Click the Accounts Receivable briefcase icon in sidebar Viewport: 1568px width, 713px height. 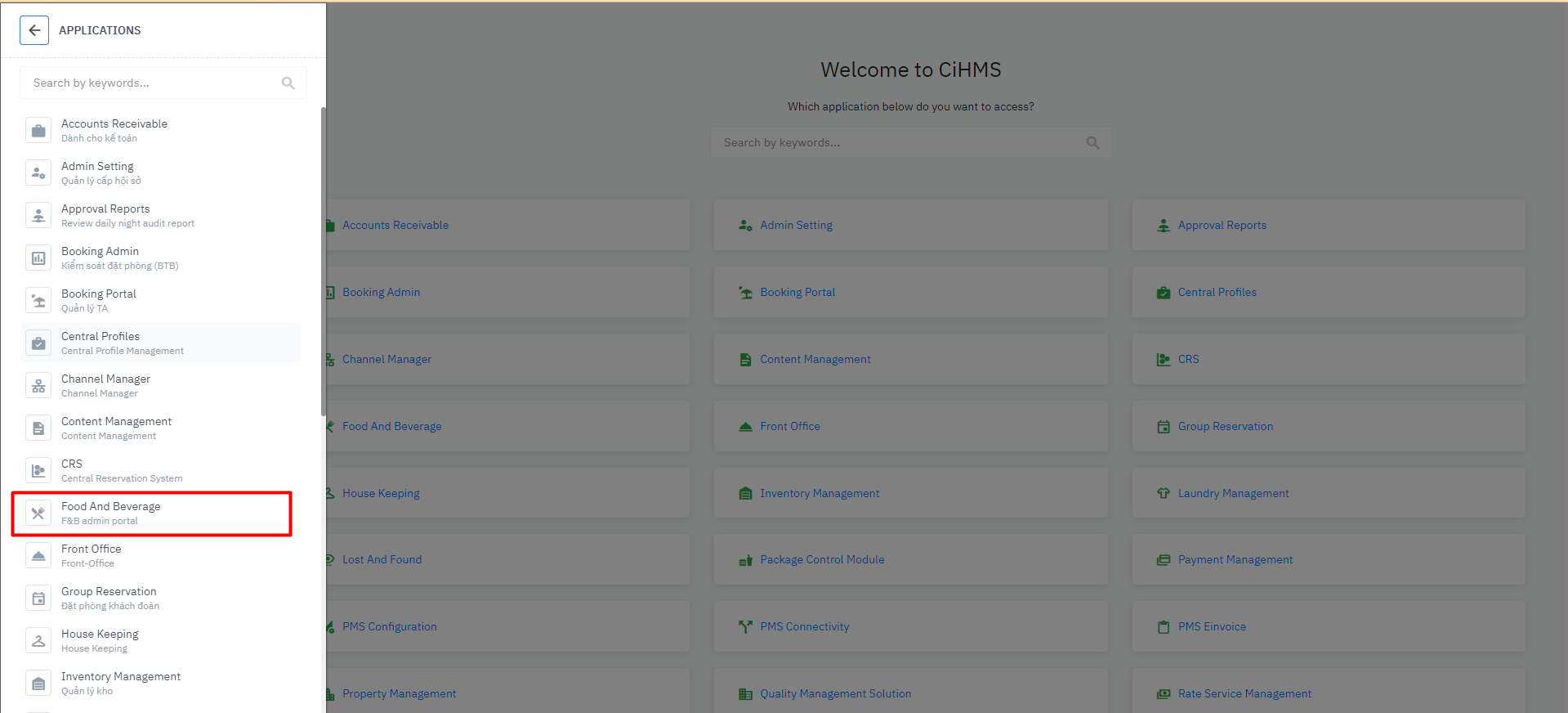click(38, 131)
